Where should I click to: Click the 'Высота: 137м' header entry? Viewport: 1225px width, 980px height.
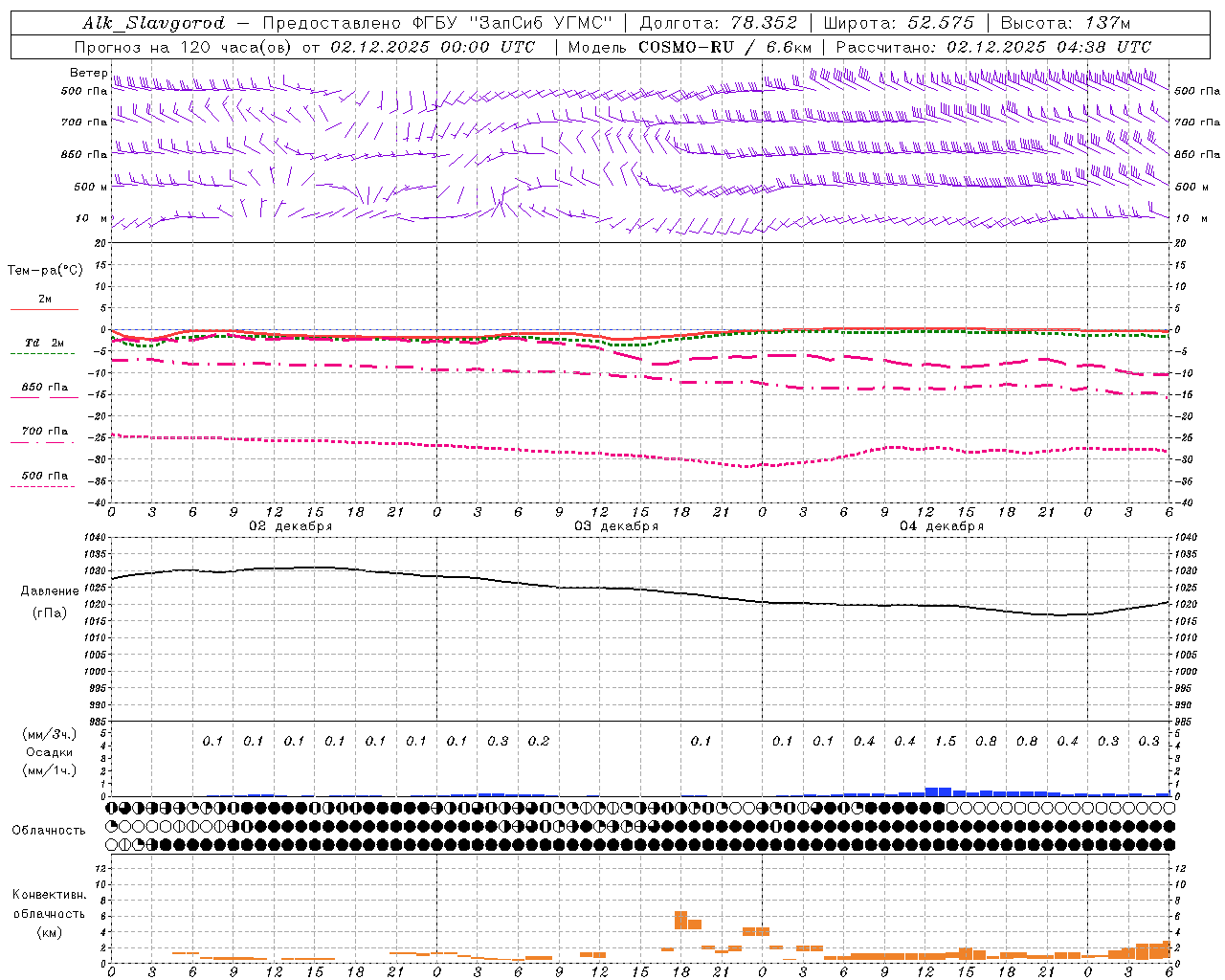coord(1065,23)
